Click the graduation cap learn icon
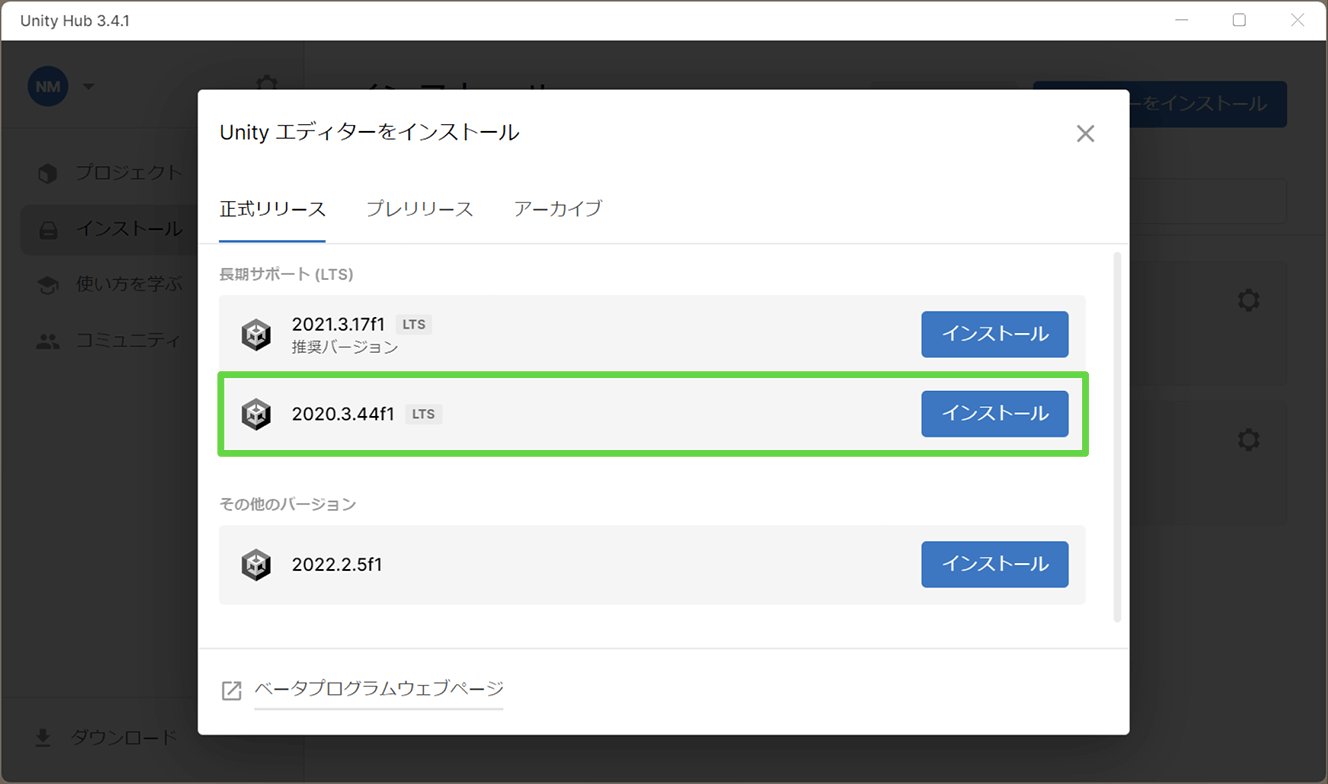This screenshot has height=784, width=1328. [x=48, y=285]
